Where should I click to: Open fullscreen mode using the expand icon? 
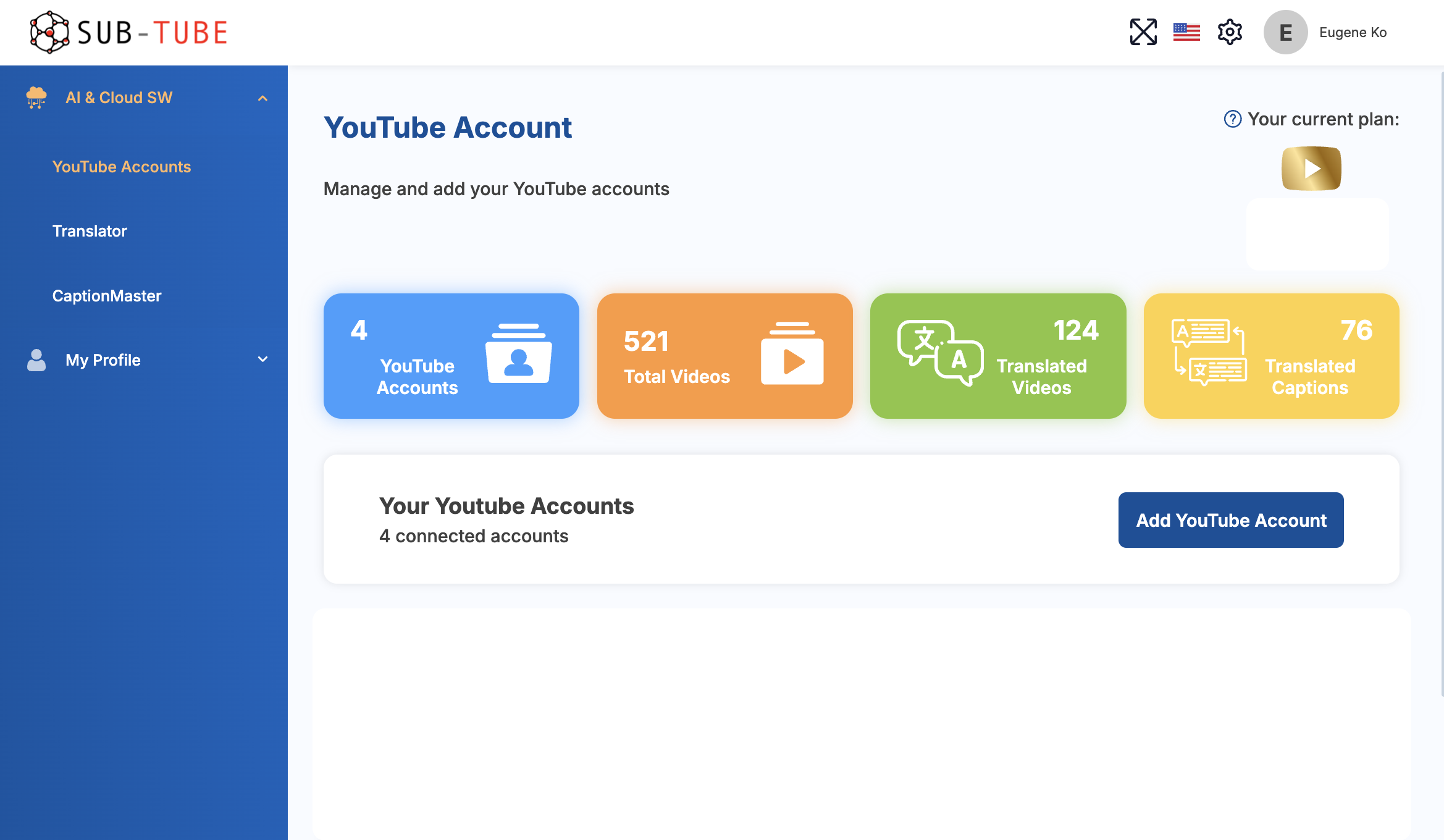[1143, 31]
